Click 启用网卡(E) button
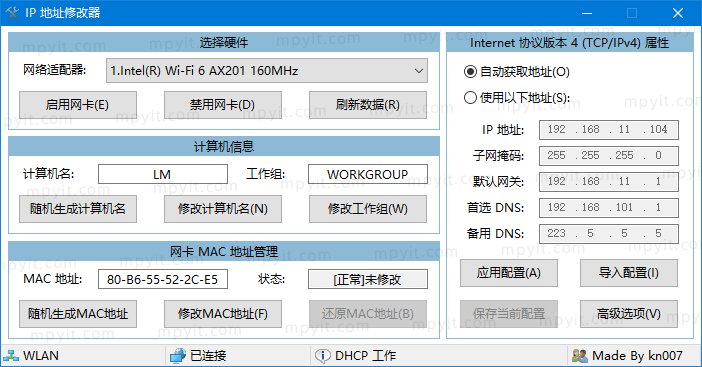This screenshot has height=367, width=702. click(x=78, y=105)
